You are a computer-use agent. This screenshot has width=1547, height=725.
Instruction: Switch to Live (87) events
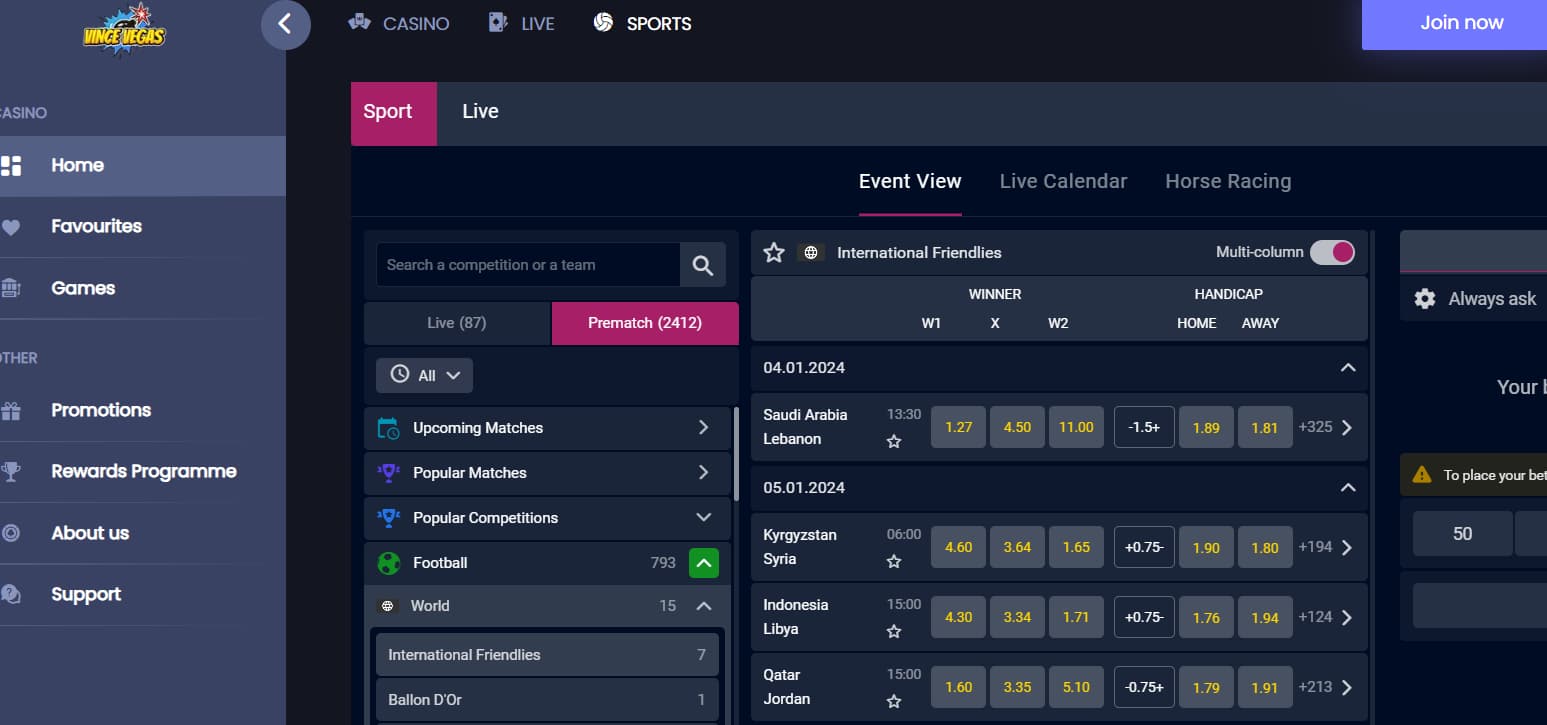point(456,323)
